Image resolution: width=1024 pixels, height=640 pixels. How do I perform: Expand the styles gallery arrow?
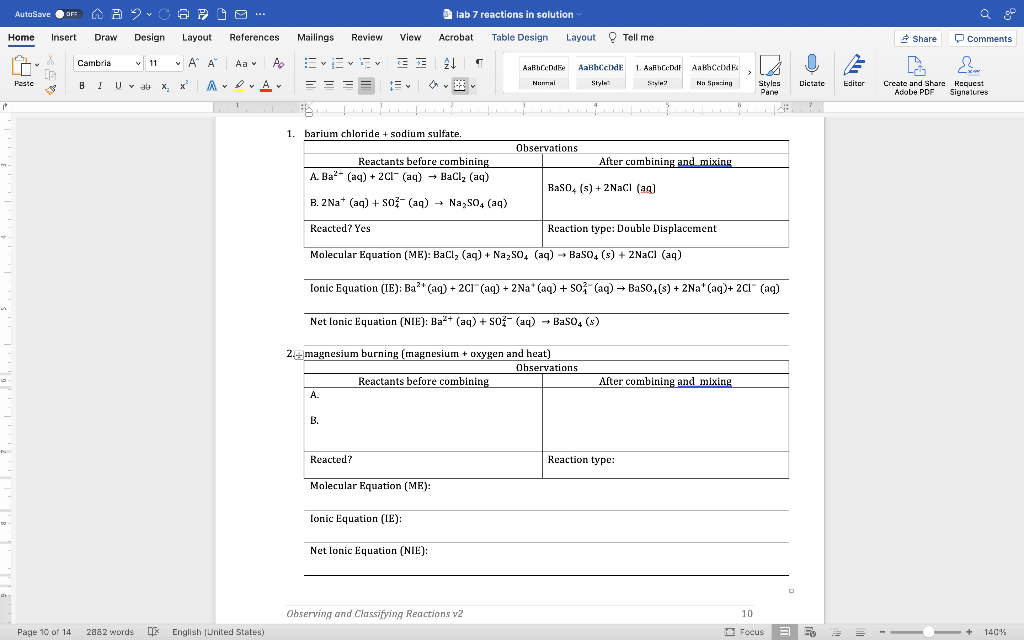pyautogui.click(x=749, y=72)
